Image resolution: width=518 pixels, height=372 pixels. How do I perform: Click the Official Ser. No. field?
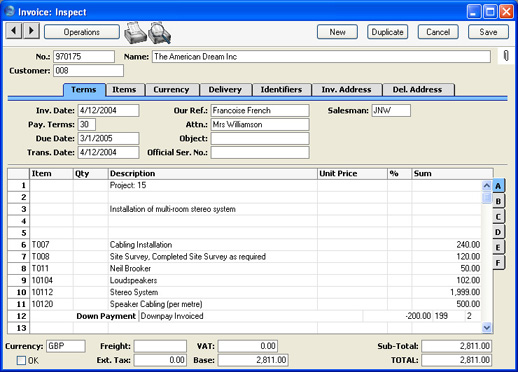[x=260, y=152]
